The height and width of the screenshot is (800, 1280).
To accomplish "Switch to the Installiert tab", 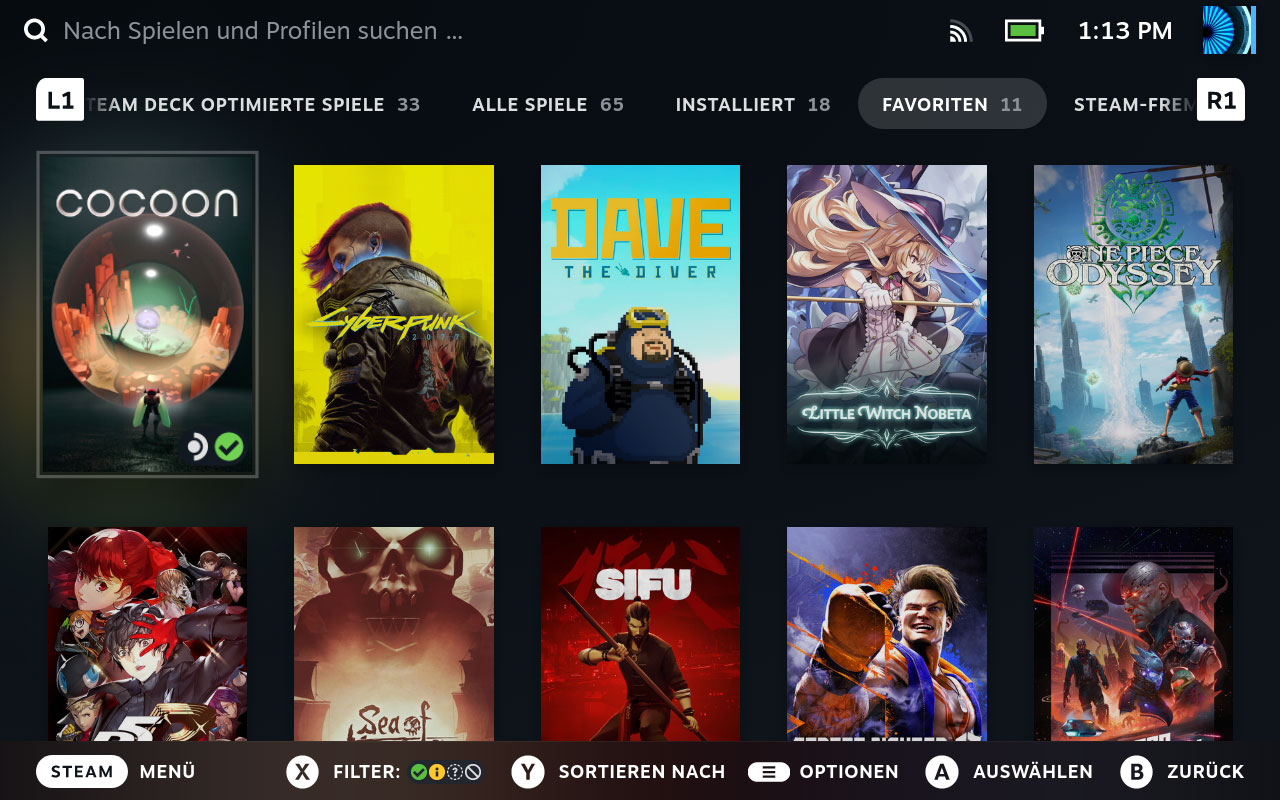I will [x=753, y=104].
